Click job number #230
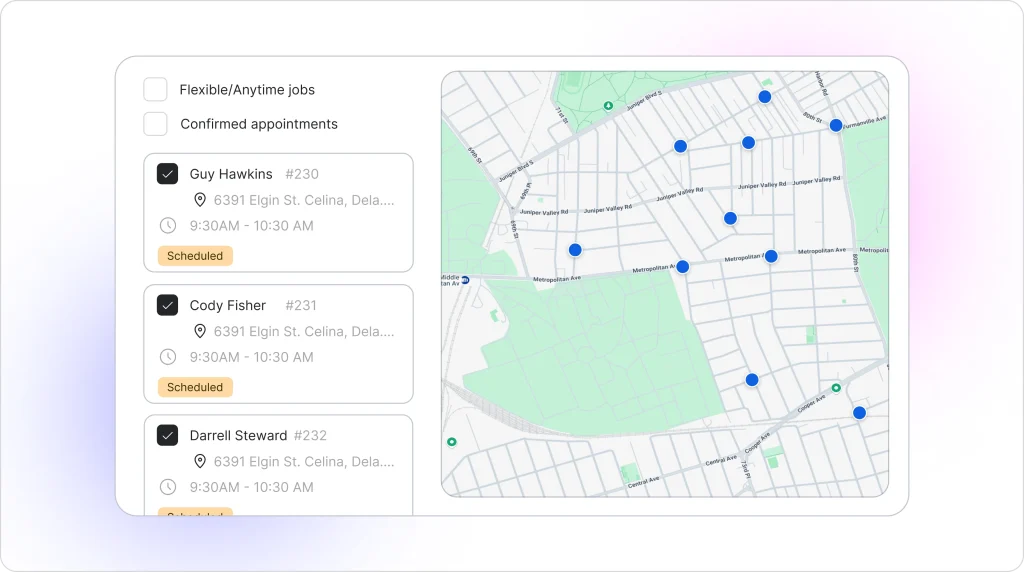Image resolution: width=1024 pixels, height=572 pixels. (x=302, y=174)
